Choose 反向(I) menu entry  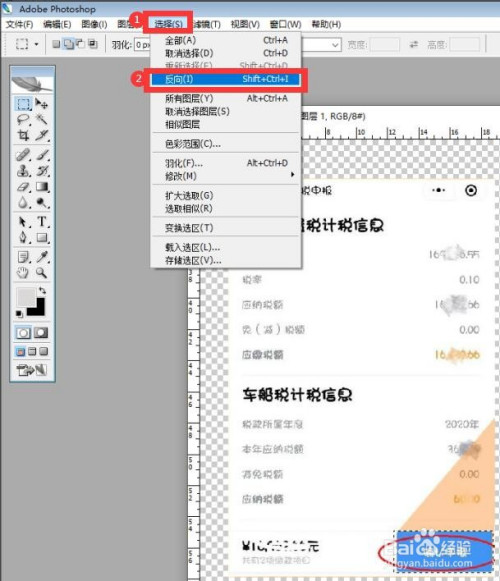point(226,79)
